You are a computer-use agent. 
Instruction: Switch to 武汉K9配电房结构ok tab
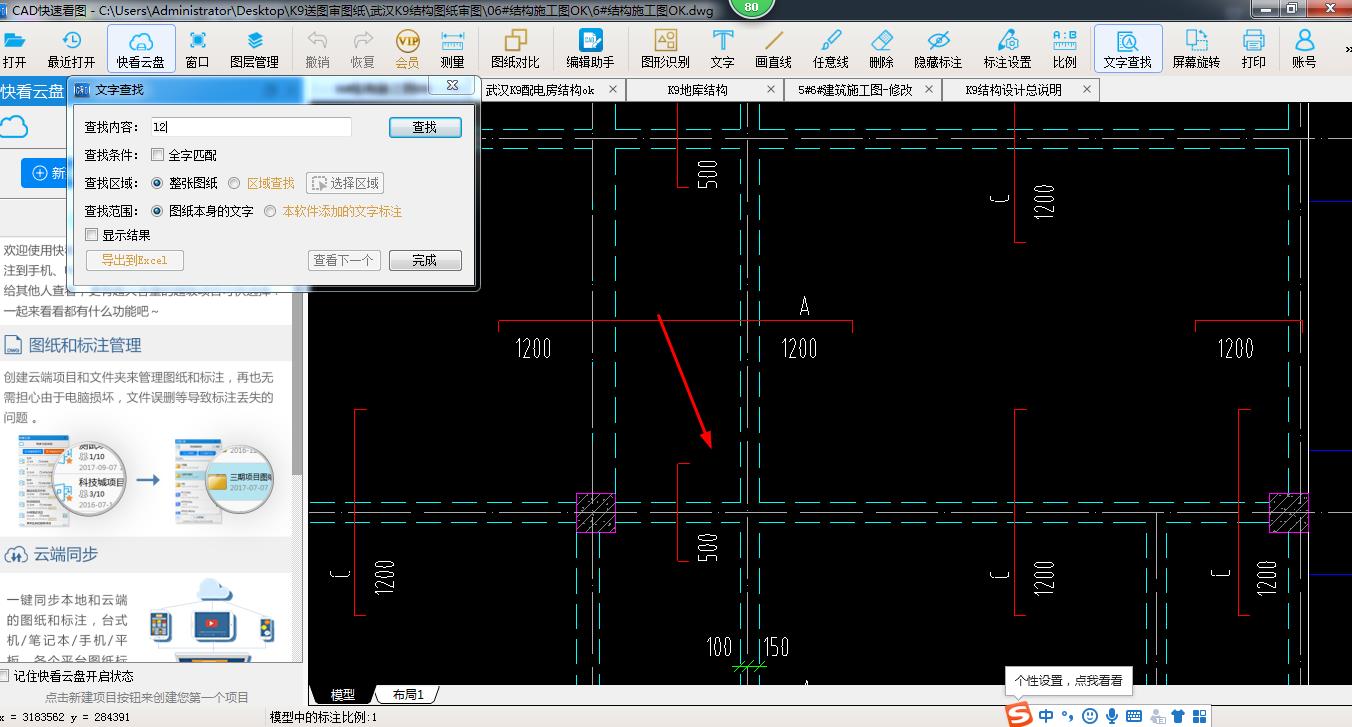540,90
